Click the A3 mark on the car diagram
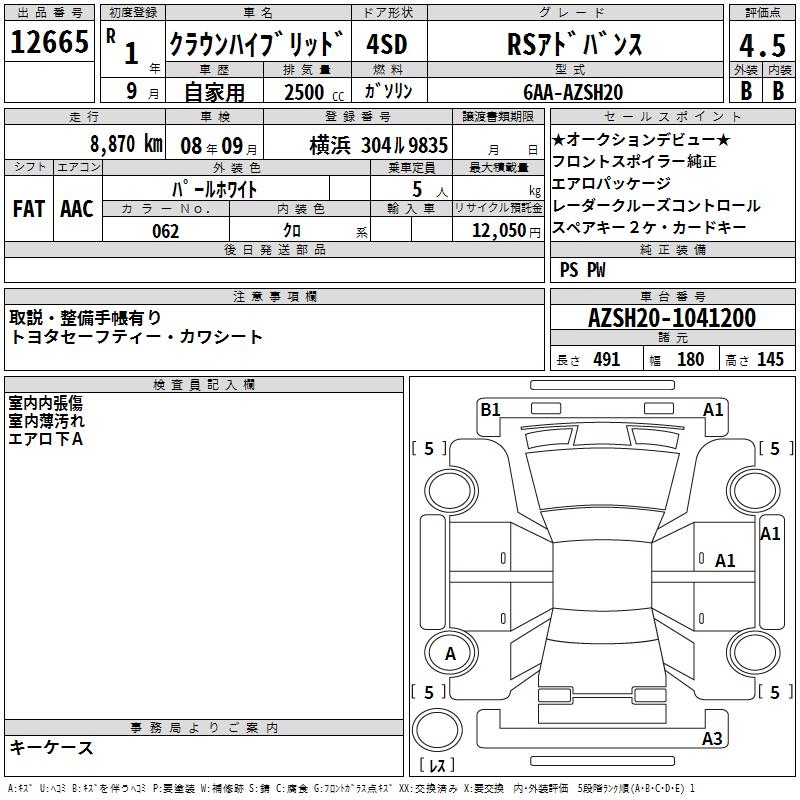800x800 pixels. 712,738
